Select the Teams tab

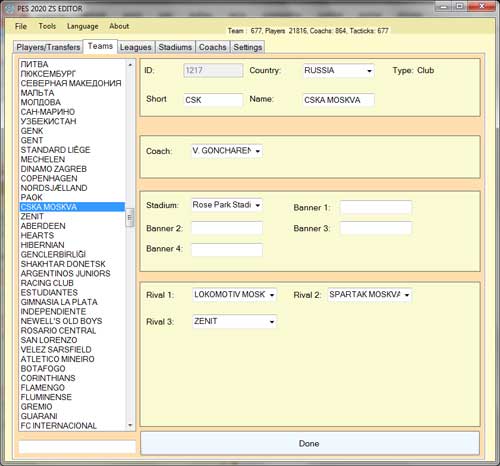[x=100, y=46]
